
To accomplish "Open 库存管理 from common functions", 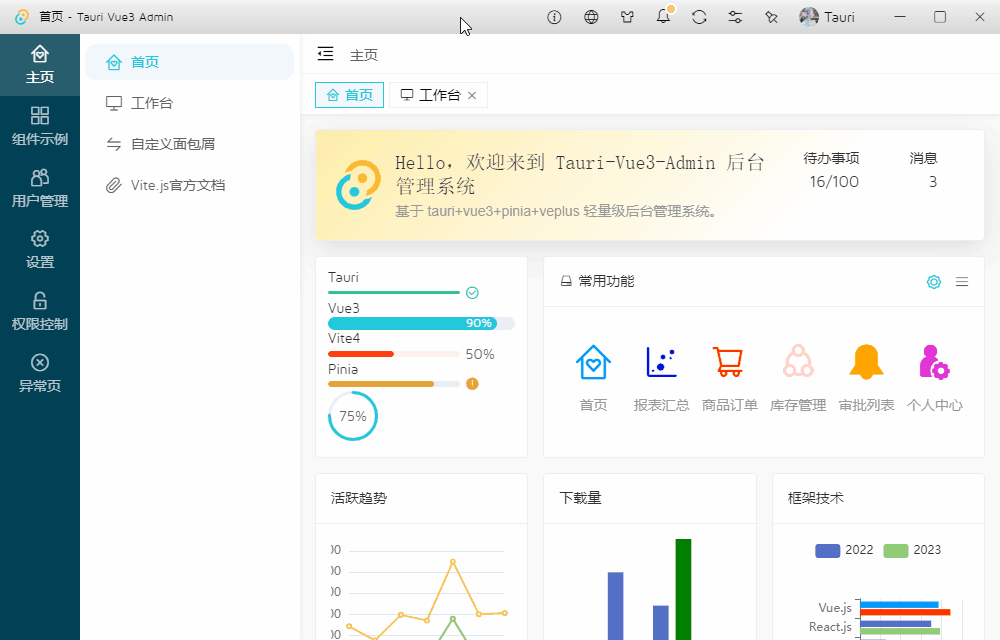I will point(797,362).
